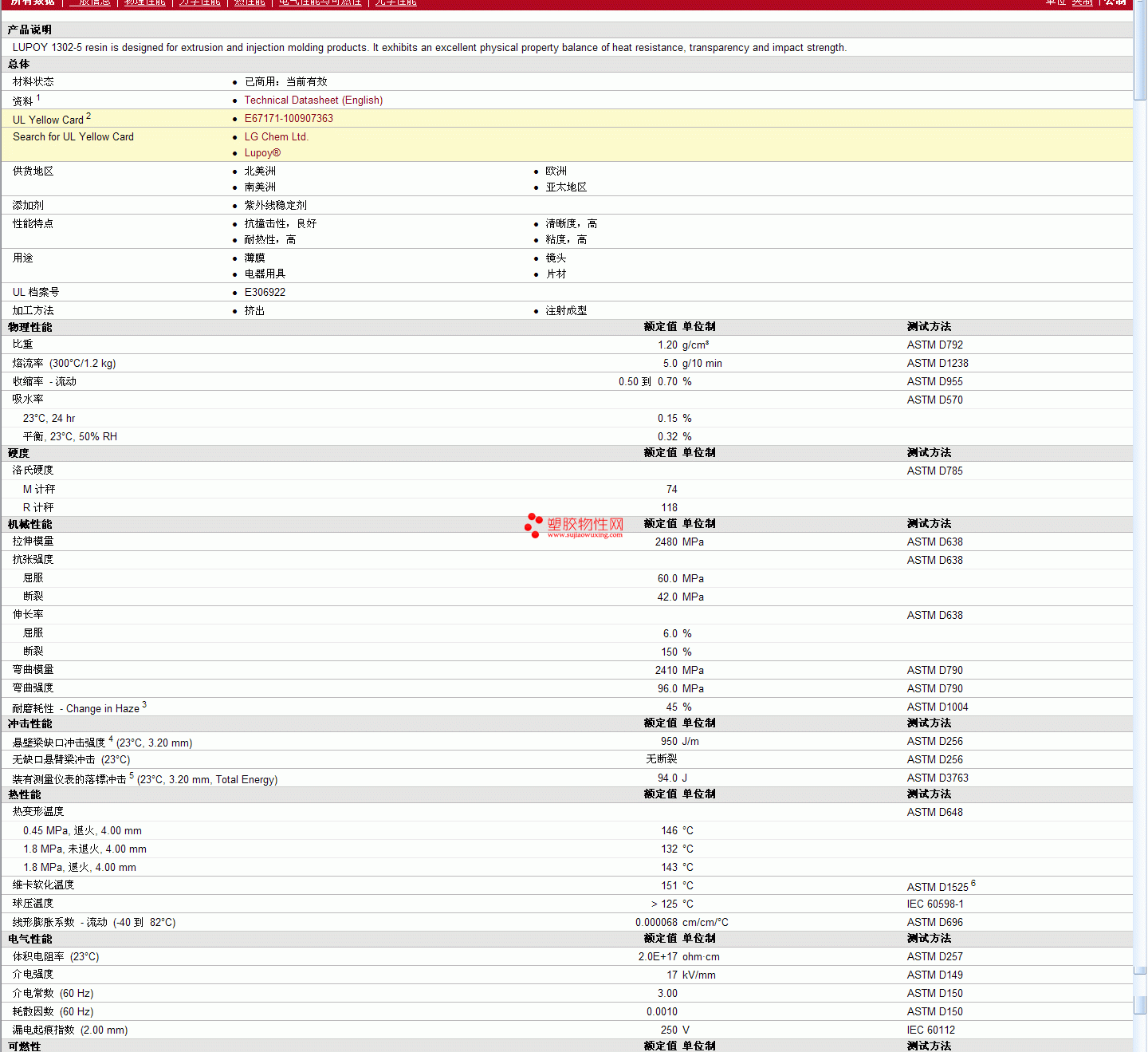The height and width of the screenshot is (1052, 1148).
Task: Click the '紫外线稳定剂' additive entry
Action: point(275,206)
